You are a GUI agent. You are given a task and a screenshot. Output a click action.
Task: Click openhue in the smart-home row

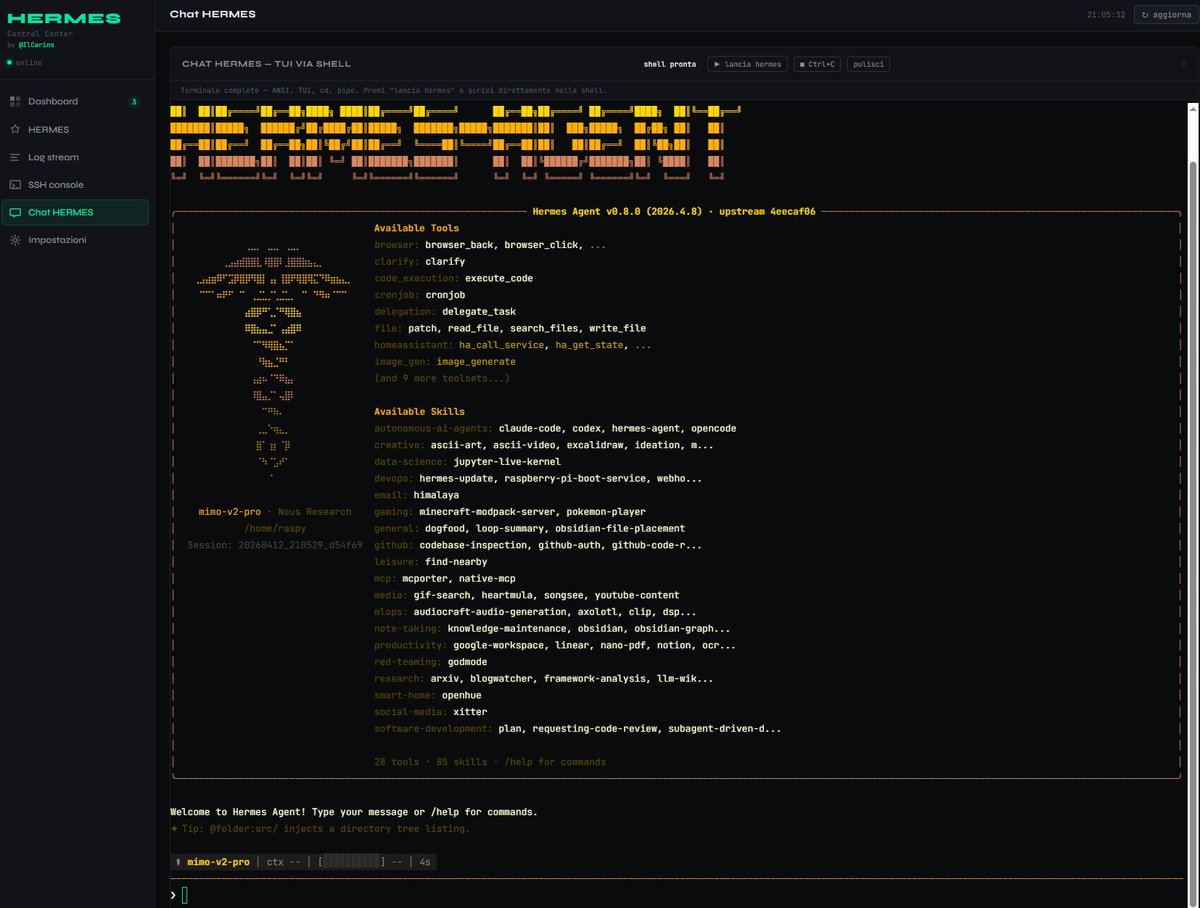pos(462,695)
